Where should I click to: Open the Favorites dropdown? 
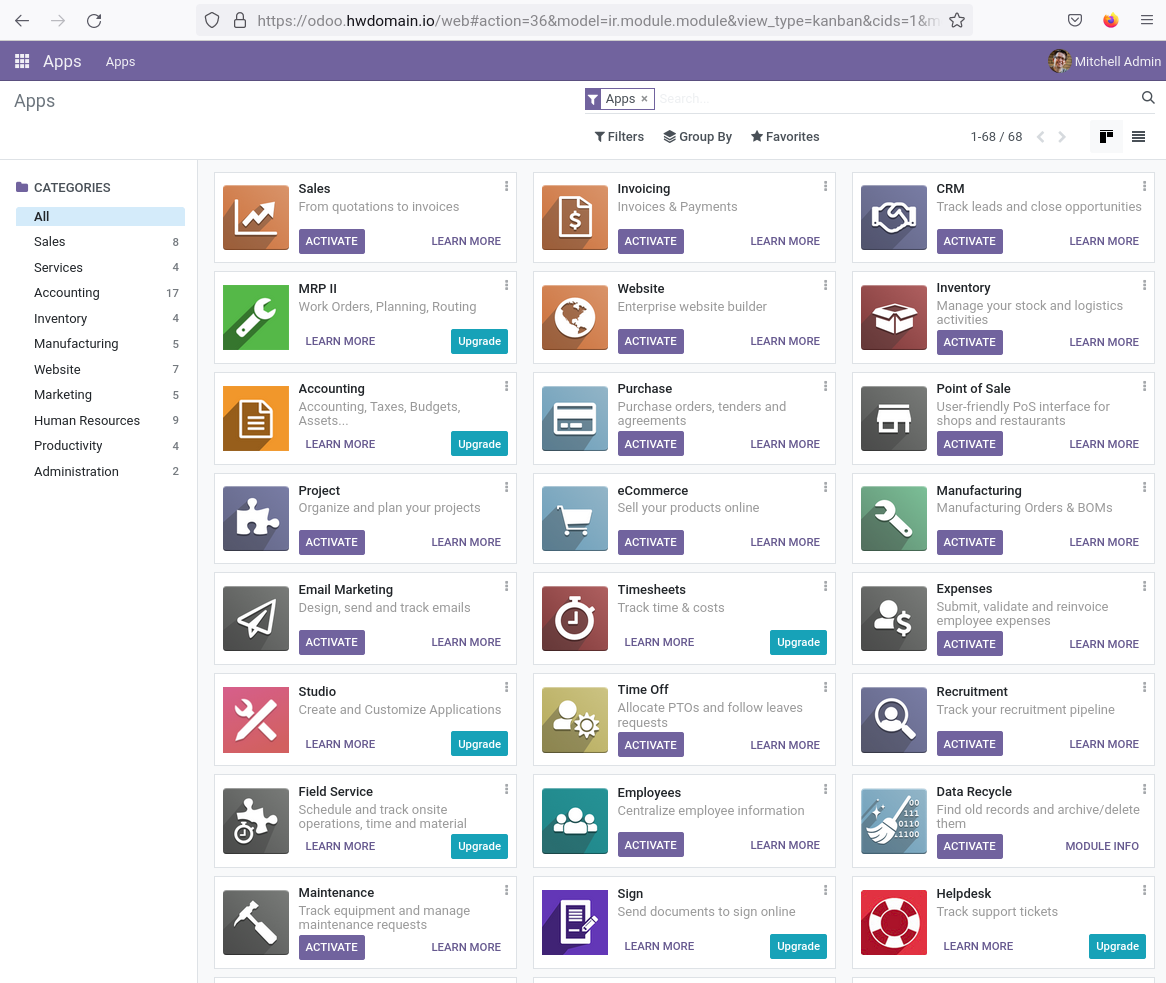pos(785,137)
